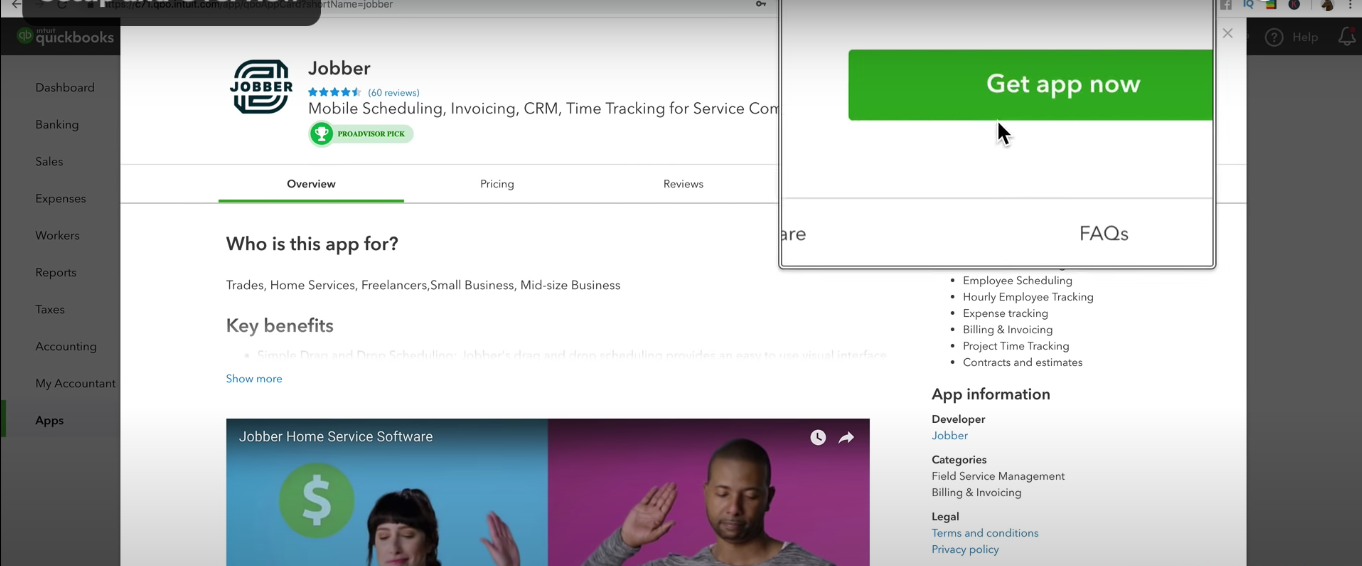Open the Privacy policy link

tap(965, 550)
